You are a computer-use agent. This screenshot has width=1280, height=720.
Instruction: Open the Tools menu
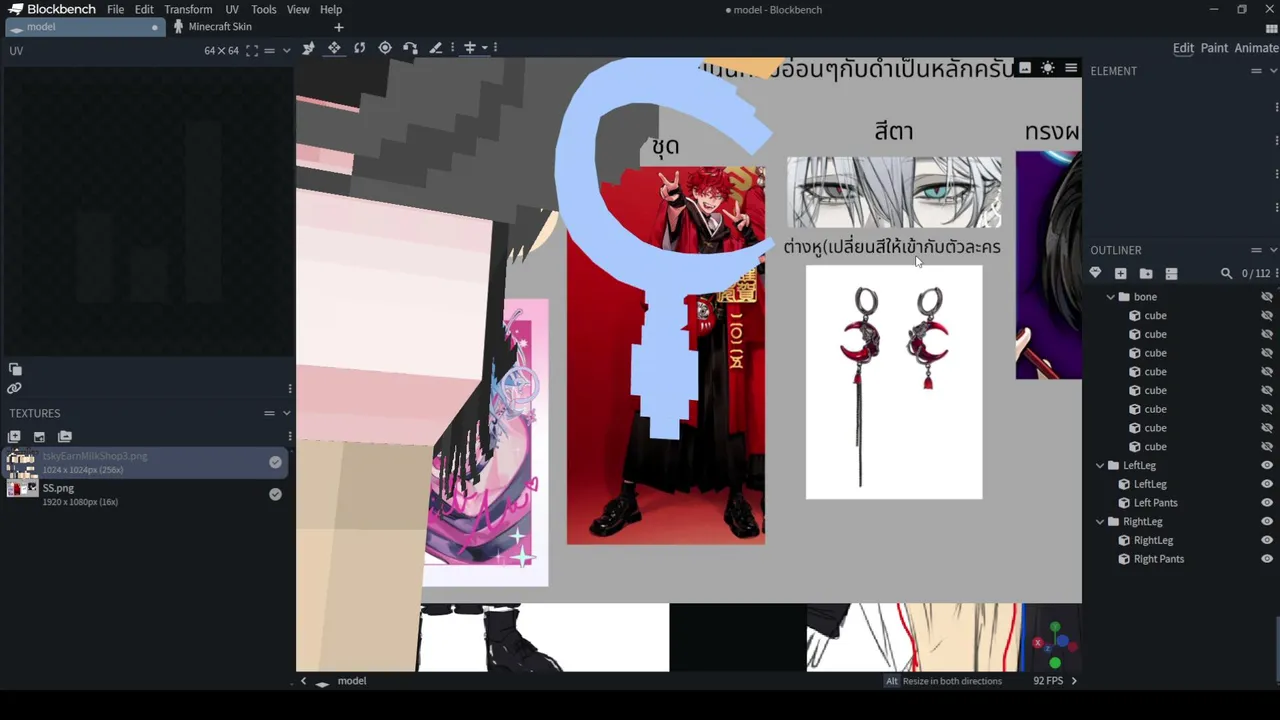click(x=264, y=9)
